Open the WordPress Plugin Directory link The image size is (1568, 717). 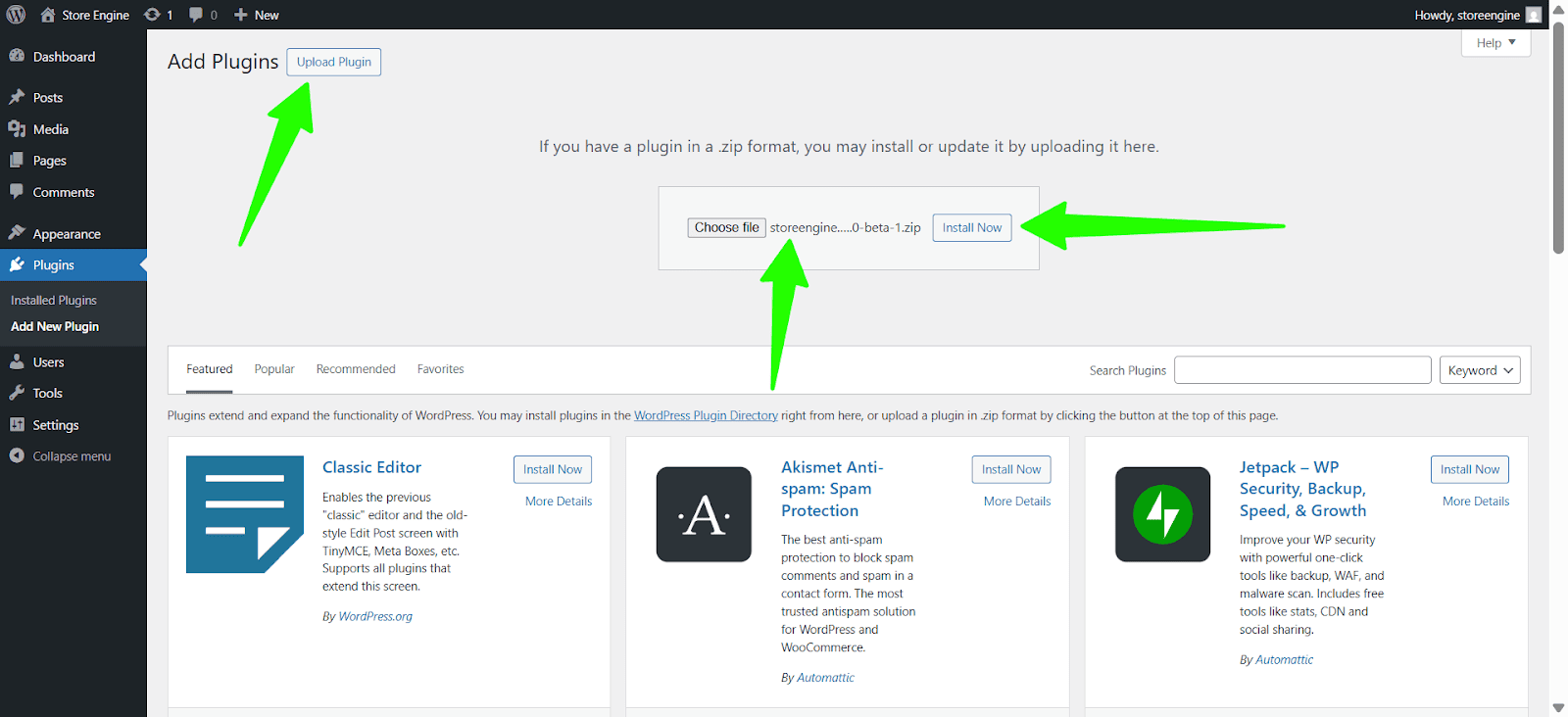[x=706, y=415]
